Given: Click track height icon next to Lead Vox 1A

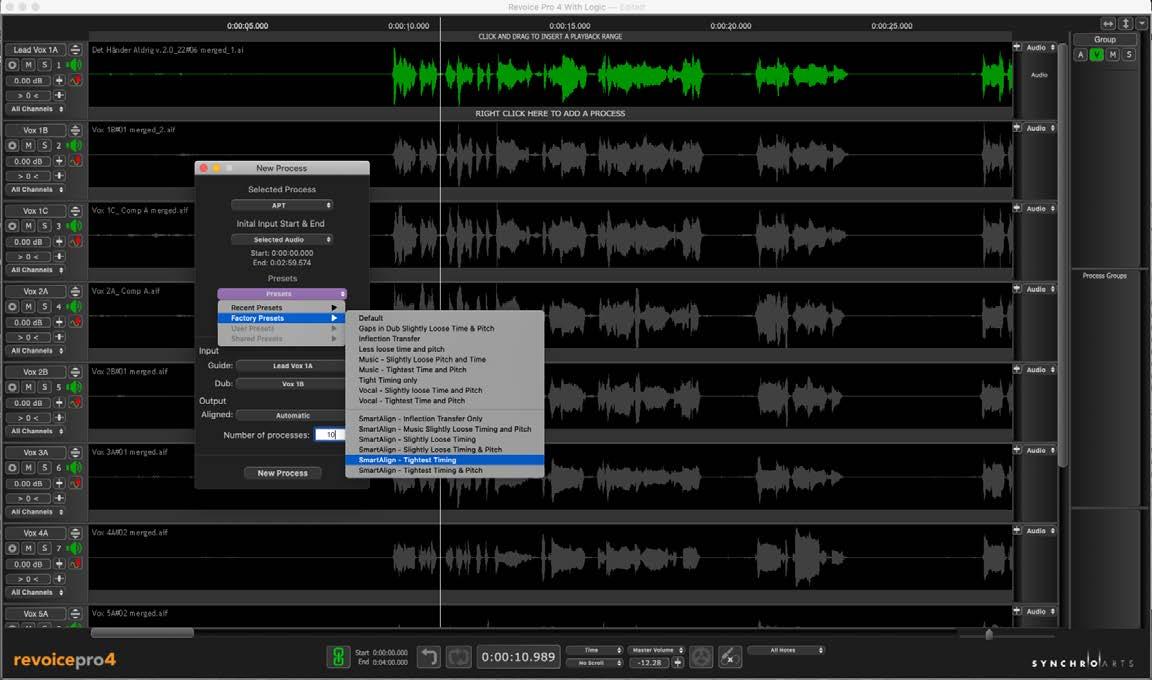Looking at the screenshot, I should point(75,50).
